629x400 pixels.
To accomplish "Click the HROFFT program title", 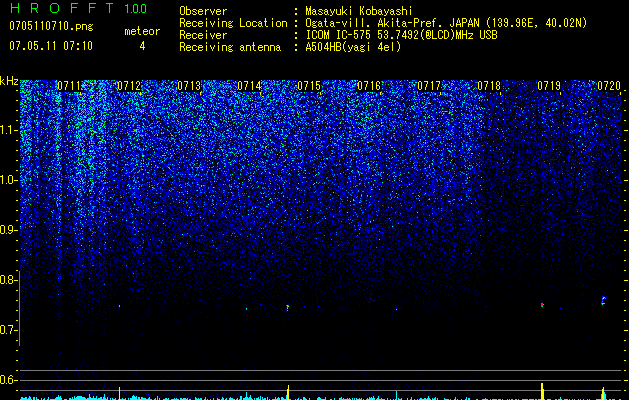I will point(61,8).
